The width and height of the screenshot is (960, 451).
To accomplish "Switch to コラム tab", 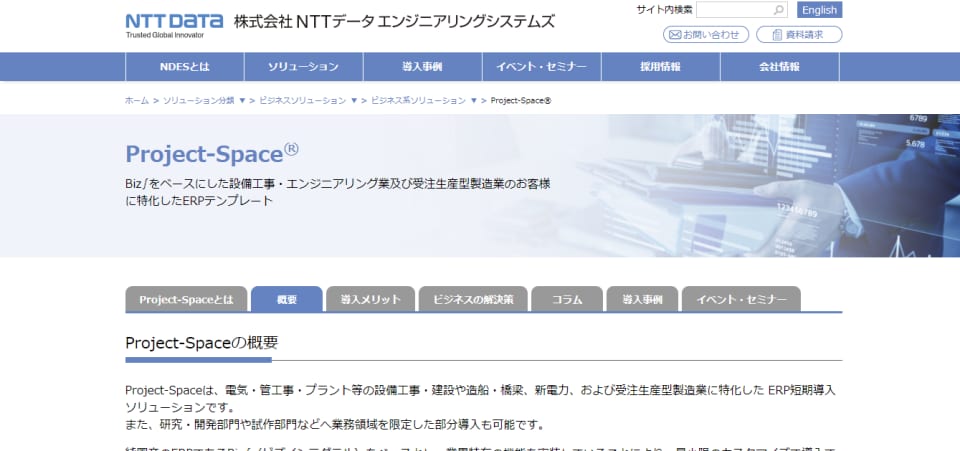I will [x=567, y=299].
